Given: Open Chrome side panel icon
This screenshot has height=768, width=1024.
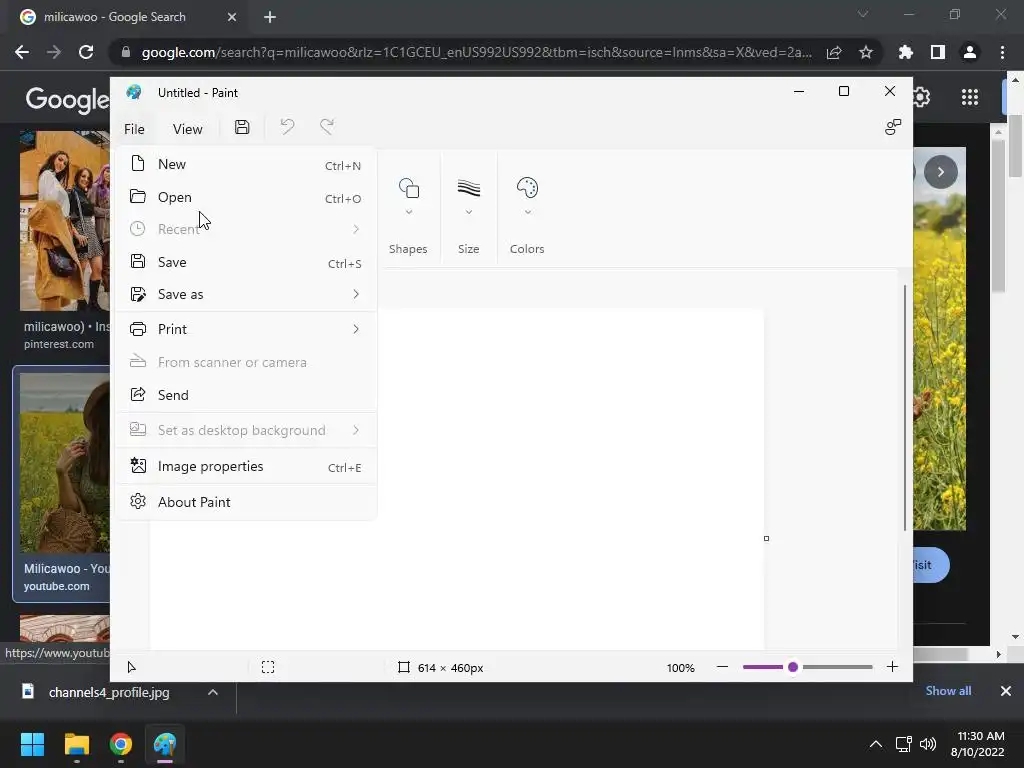Looking at the screenshot, I should pos(937,52).
